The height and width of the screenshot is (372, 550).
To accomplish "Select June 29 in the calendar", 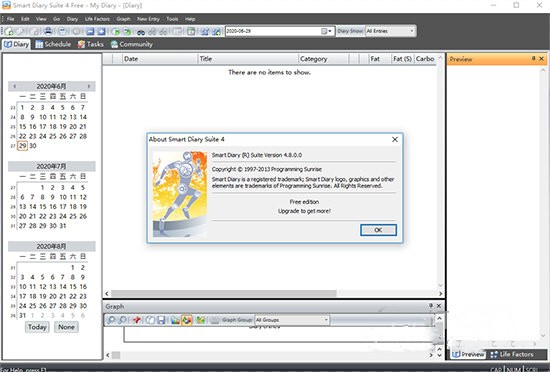I will pyautogui.click(x=22, y=146).
